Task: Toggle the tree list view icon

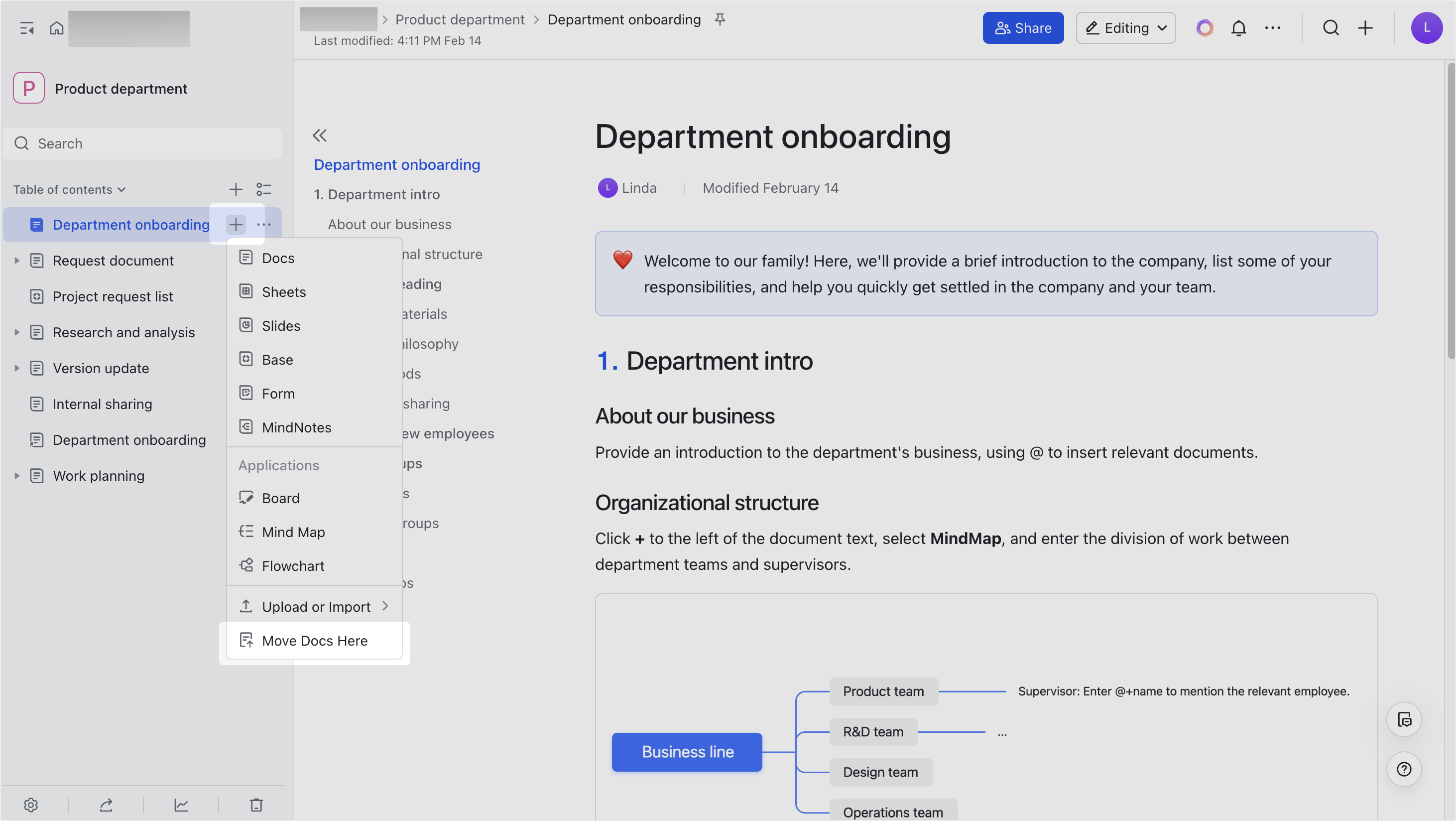Action: coord(264,189)
